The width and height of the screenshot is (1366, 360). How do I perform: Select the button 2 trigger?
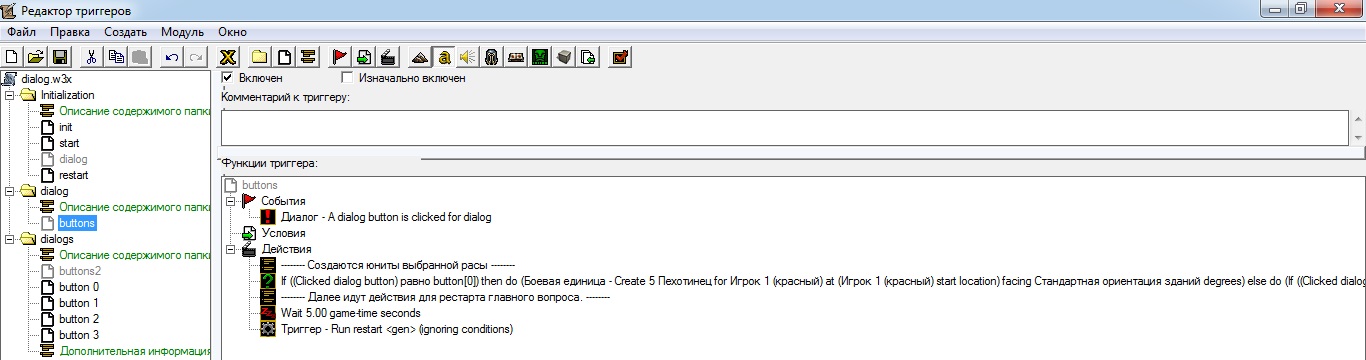click(x=79, y=319)
